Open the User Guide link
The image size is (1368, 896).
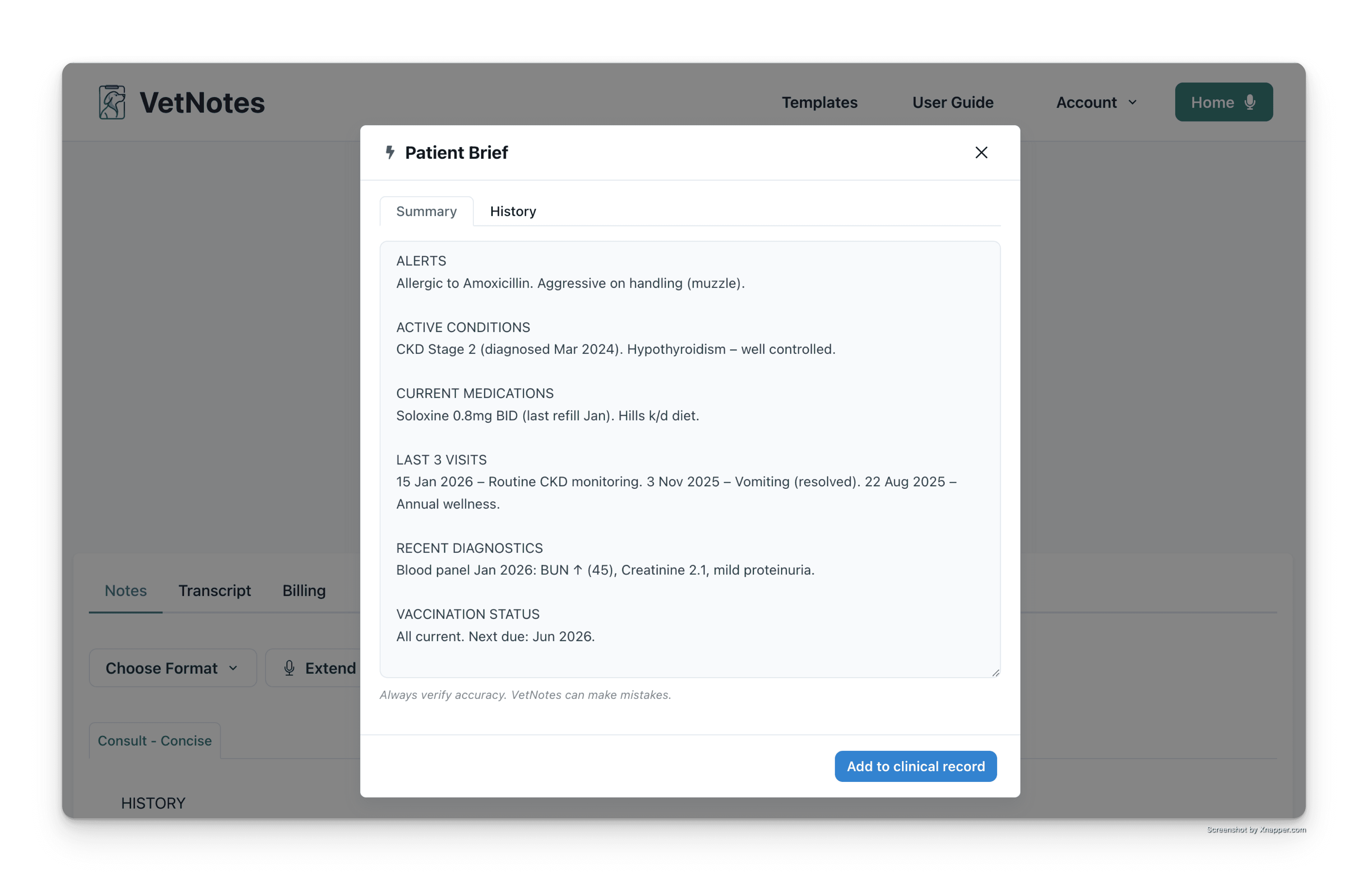952,102
